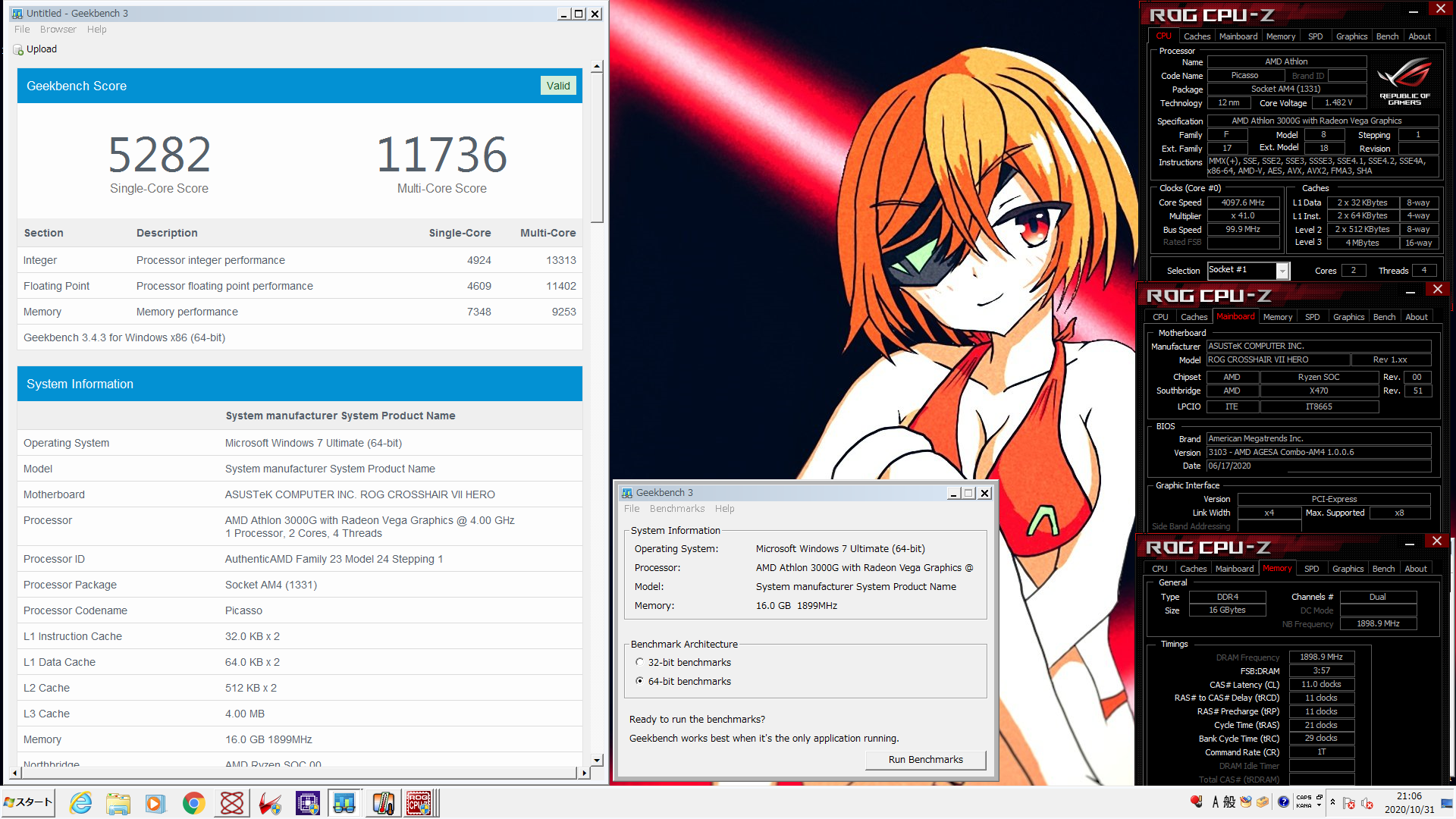Click scroll up arrow in Geekbench results
Viewport: 1456px width, 819px height.
pyautogui.click(x=597, y=67)
